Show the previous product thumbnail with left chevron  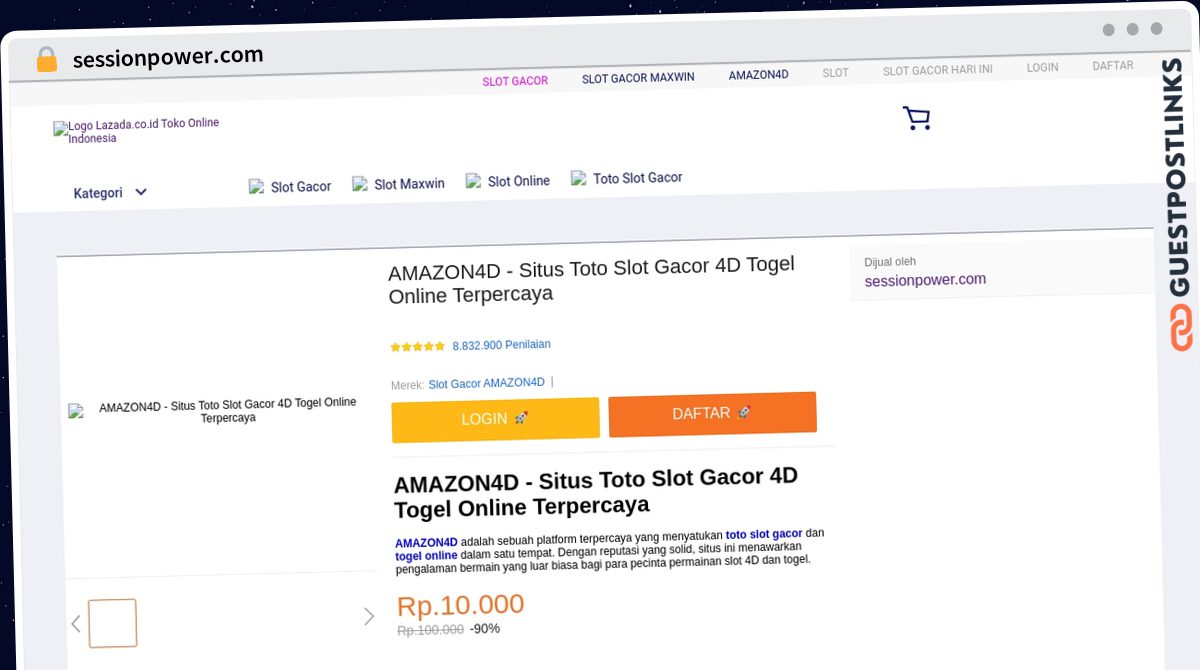pyautogui.click(x=76, y=624)
